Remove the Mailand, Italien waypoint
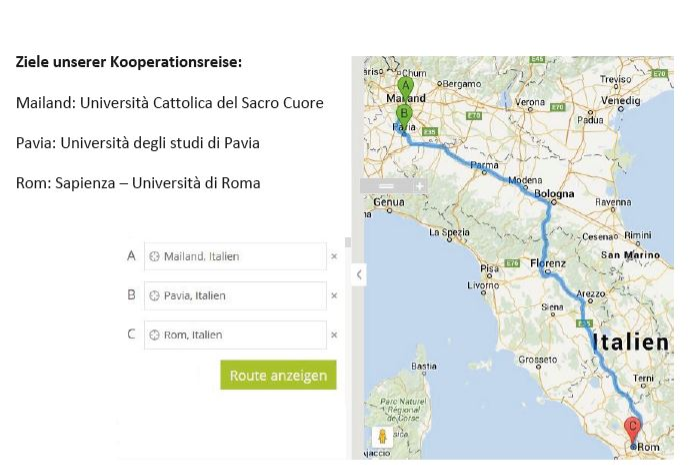Image resolution: width=689 pixels, height=468 pixels. click(334, 257)
